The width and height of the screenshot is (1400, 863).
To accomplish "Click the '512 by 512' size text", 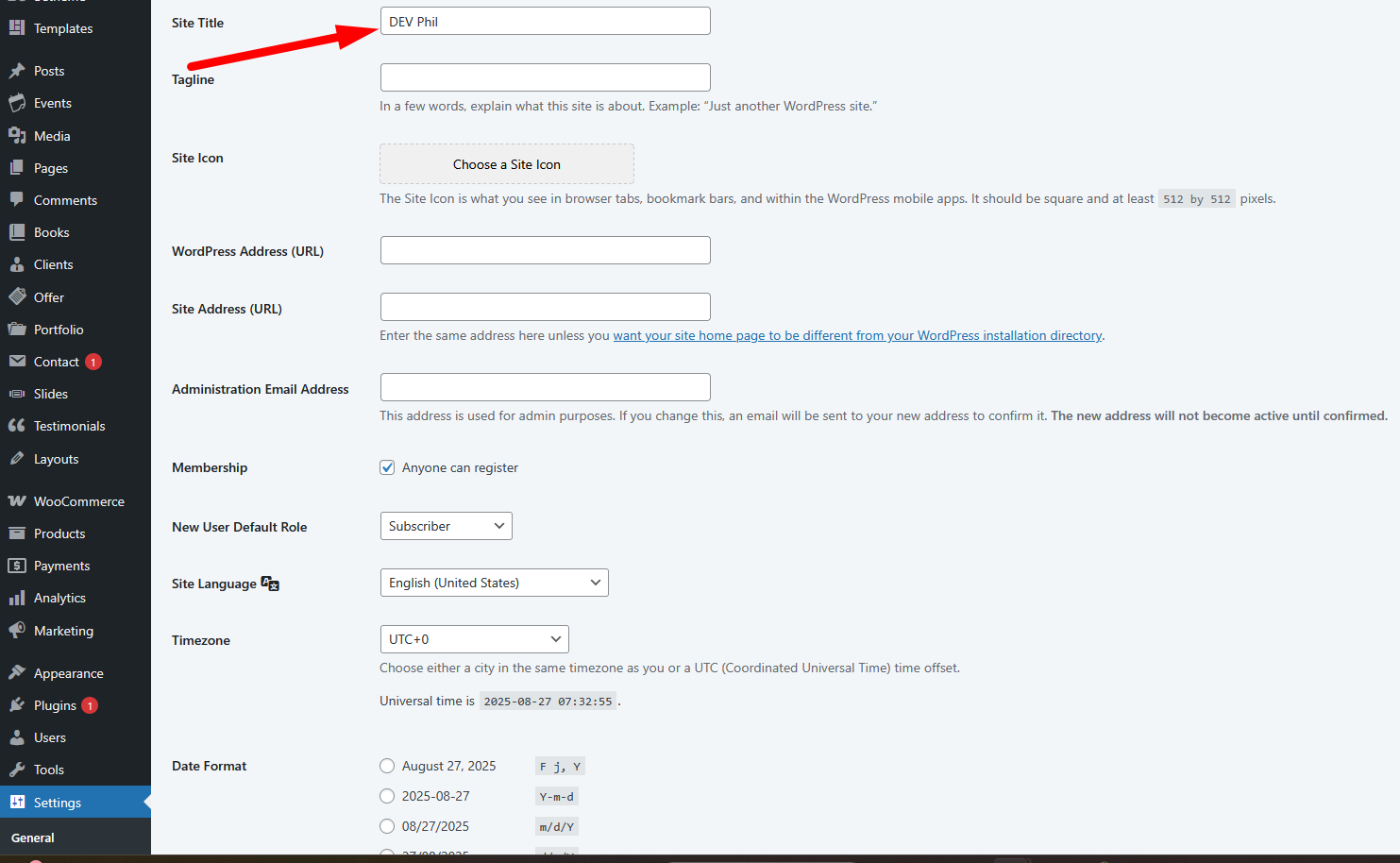I will (1197, 199).
